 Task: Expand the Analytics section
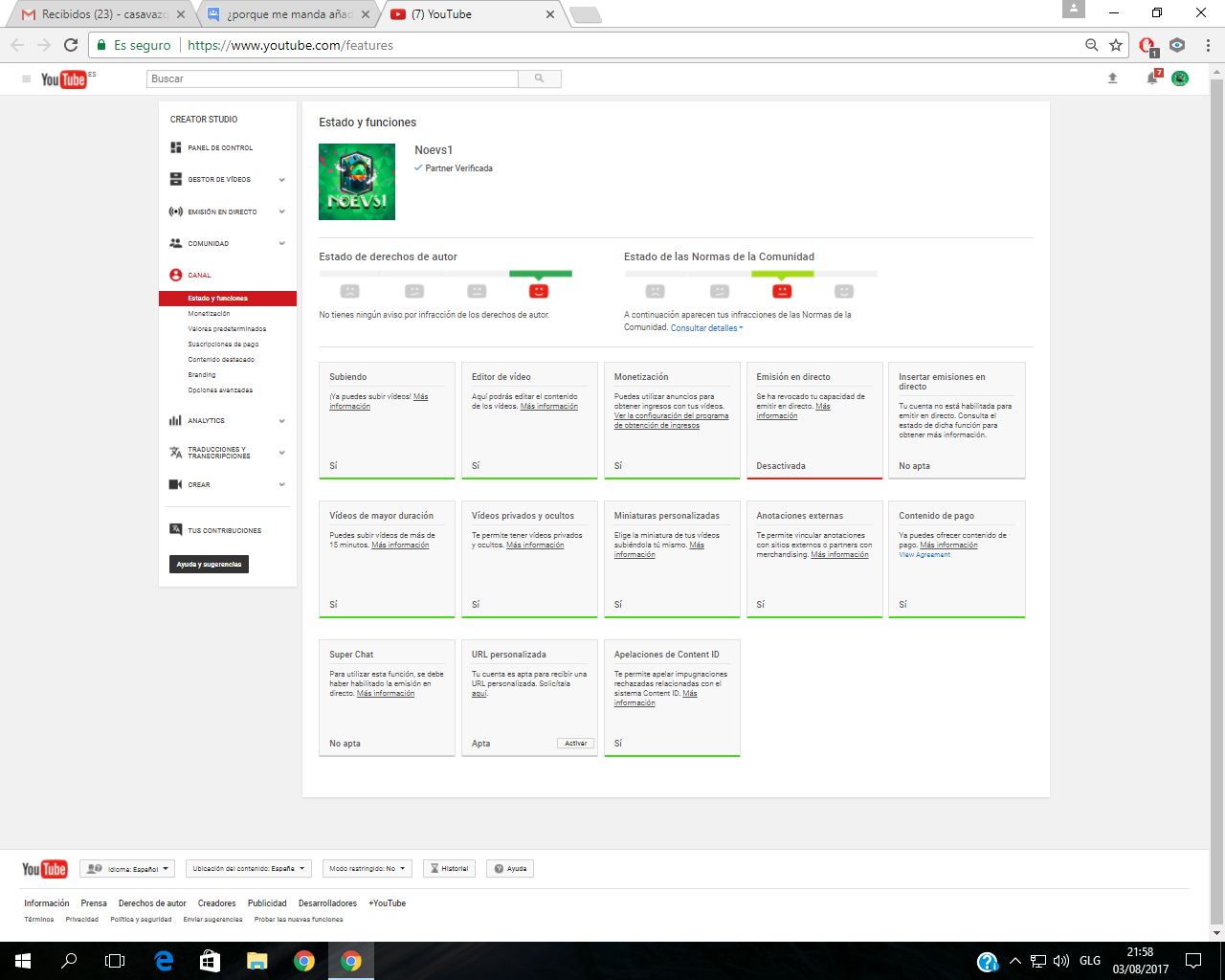(x=281, y=420)
